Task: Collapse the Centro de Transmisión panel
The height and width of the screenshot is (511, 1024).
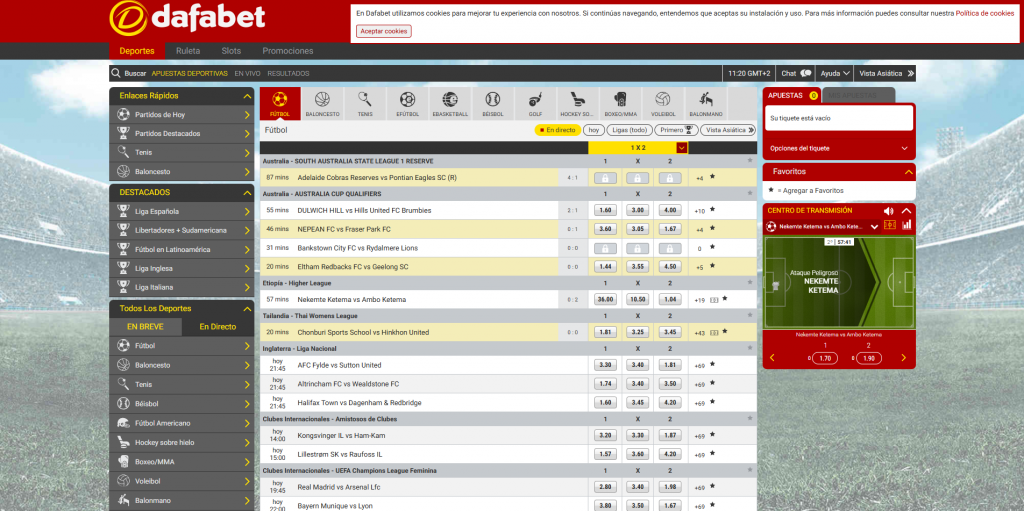Action: [x=906, y=210]
